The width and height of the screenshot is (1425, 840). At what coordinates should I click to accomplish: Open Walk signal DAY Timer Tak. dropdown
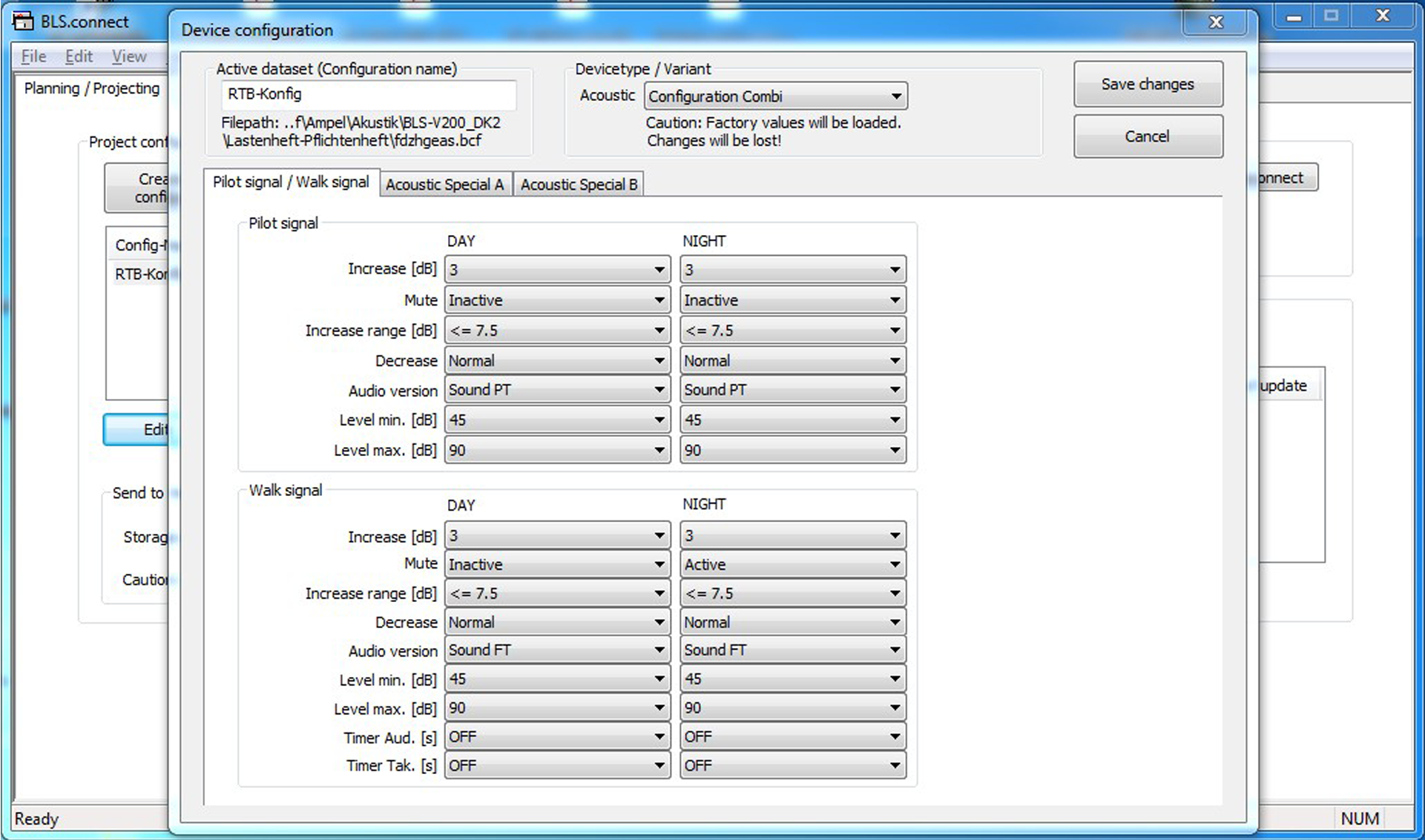point(557,766)
